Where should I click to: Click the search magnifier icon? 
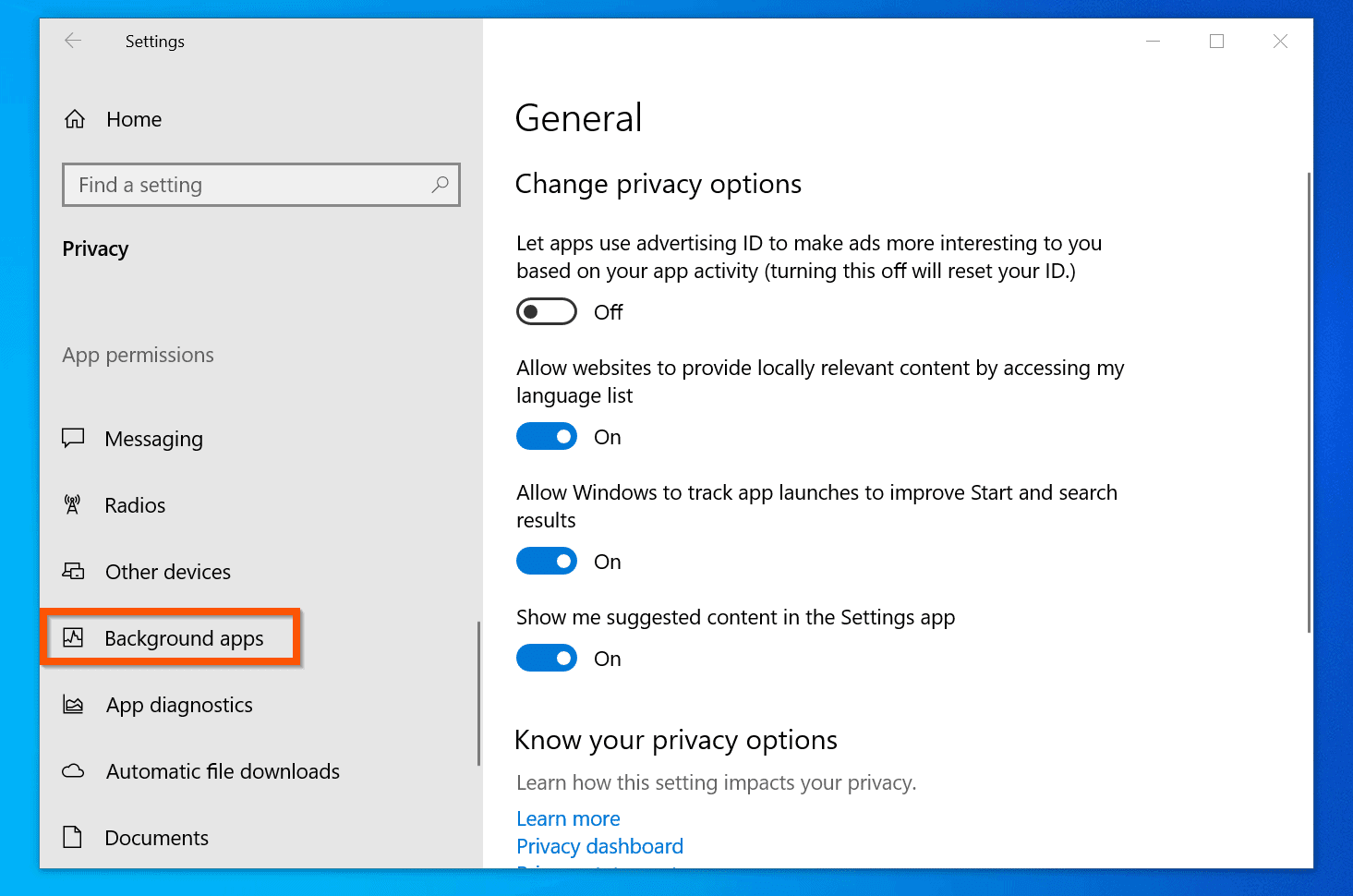point(441,185)
